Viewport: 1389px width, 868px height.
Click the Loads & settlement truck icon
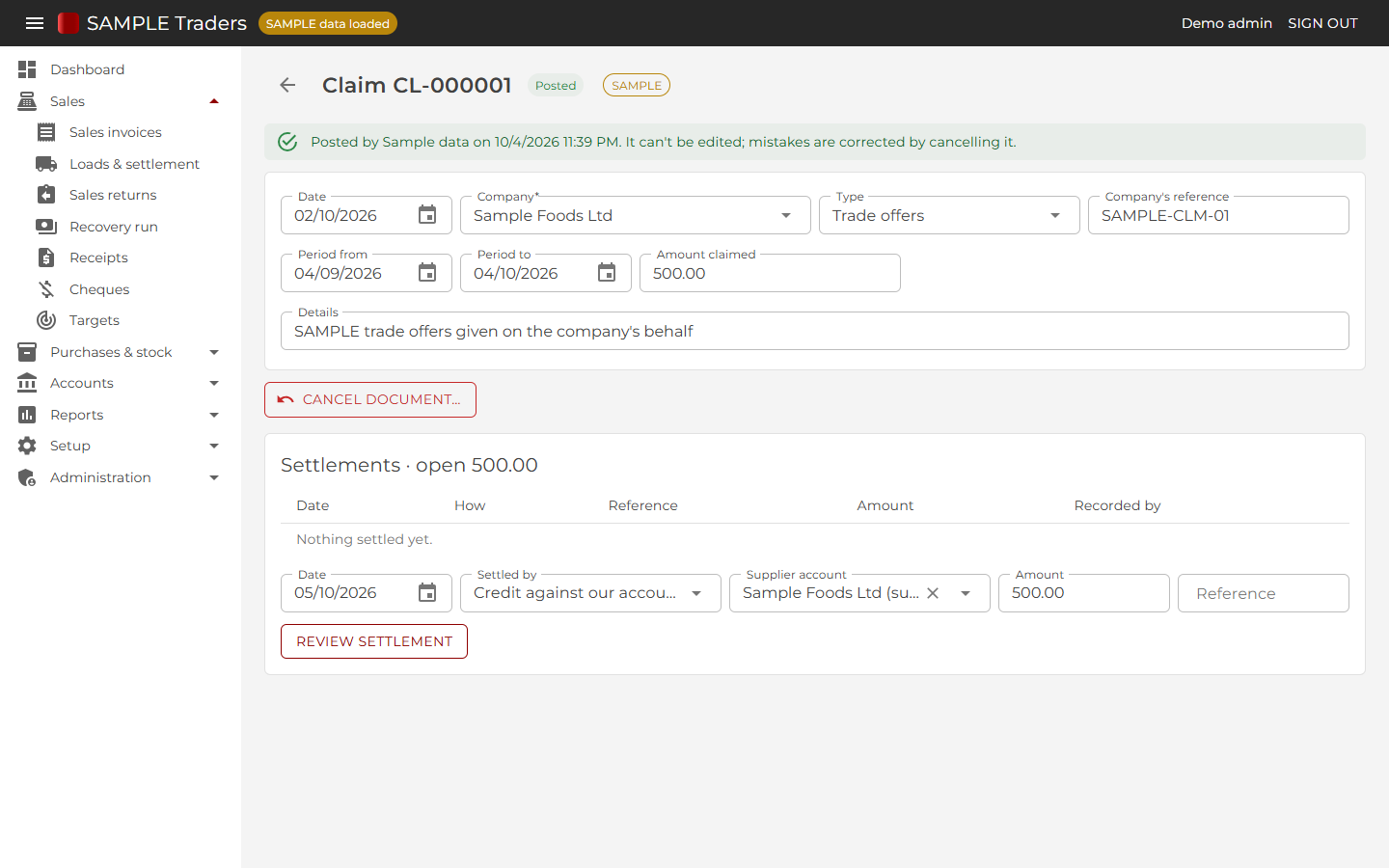pos(46,164)
